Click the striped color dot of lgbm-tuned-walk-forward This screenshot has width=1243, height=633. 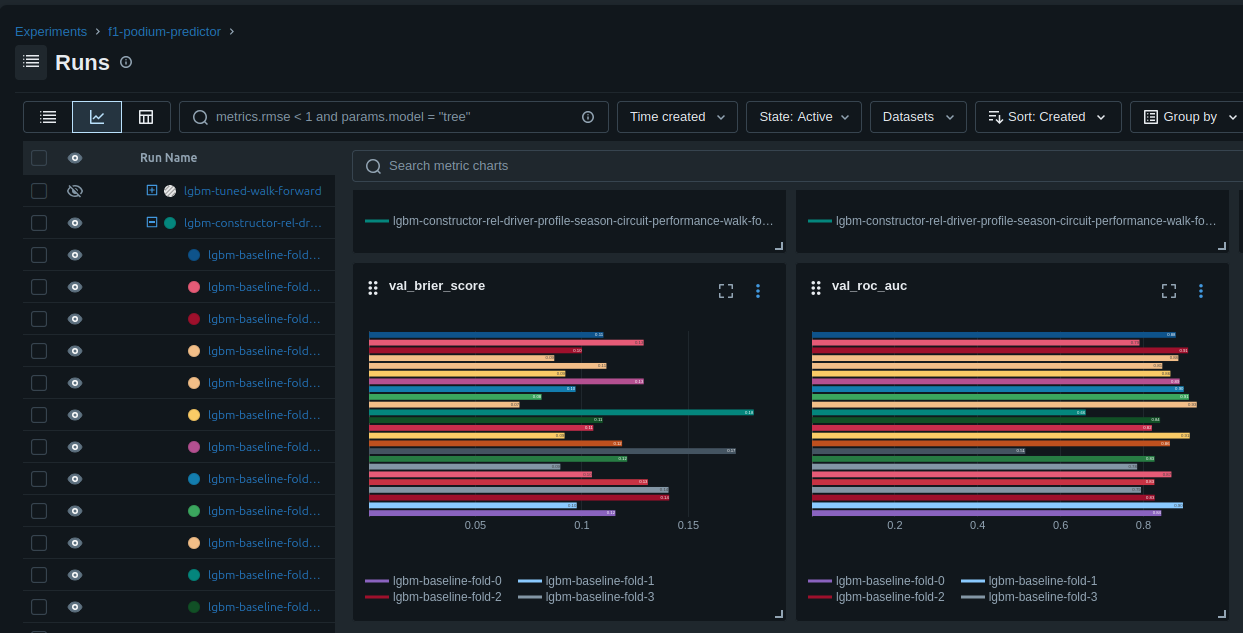(170, 191)
